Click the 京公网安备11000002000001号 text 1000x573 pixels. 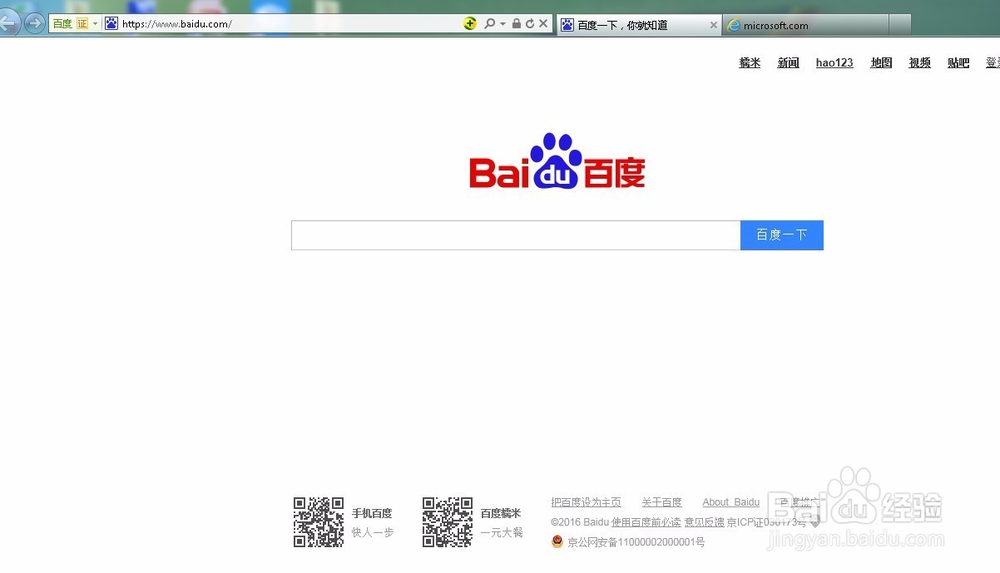pos(636,542)
